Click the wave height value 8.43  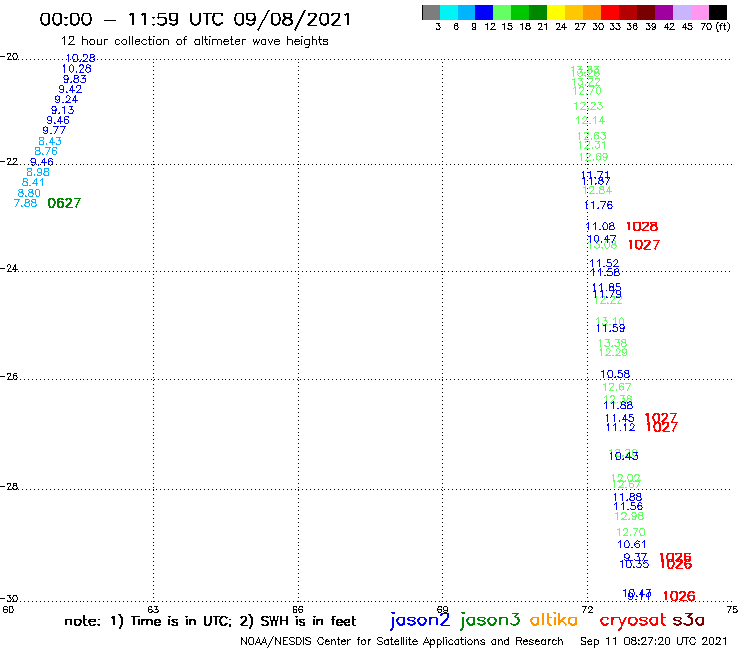coord(50,141)
